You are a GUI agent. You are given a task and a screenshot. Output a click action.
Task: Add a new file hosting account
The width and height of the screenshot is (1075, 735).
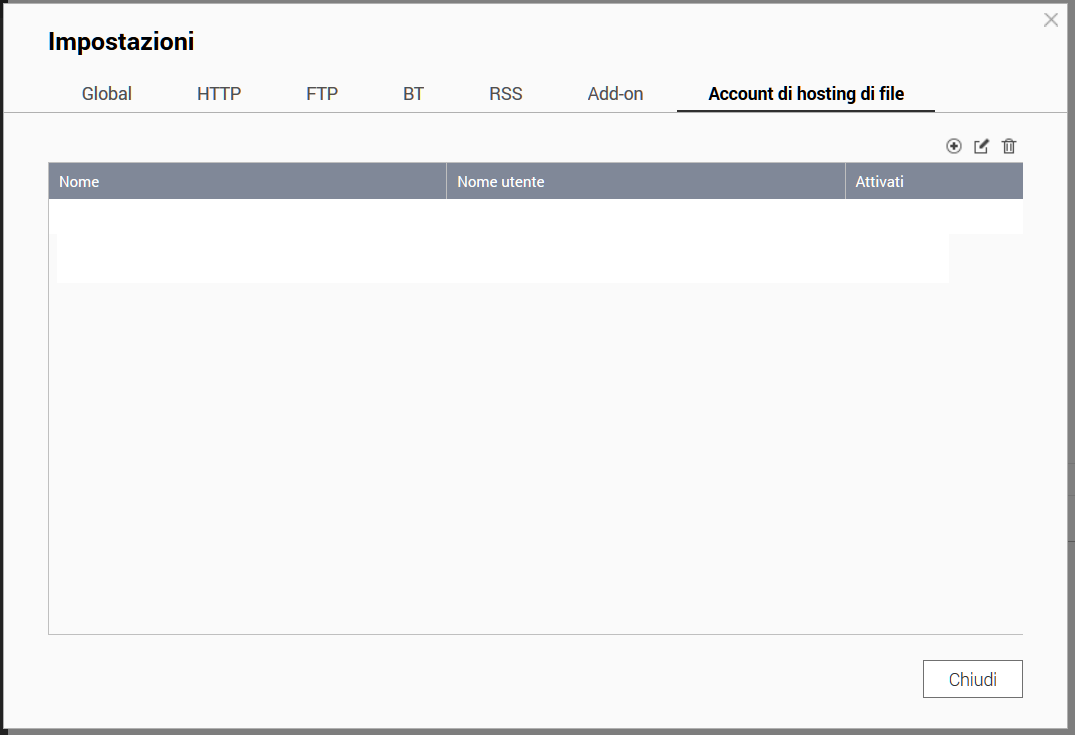[x=953, y=146]
